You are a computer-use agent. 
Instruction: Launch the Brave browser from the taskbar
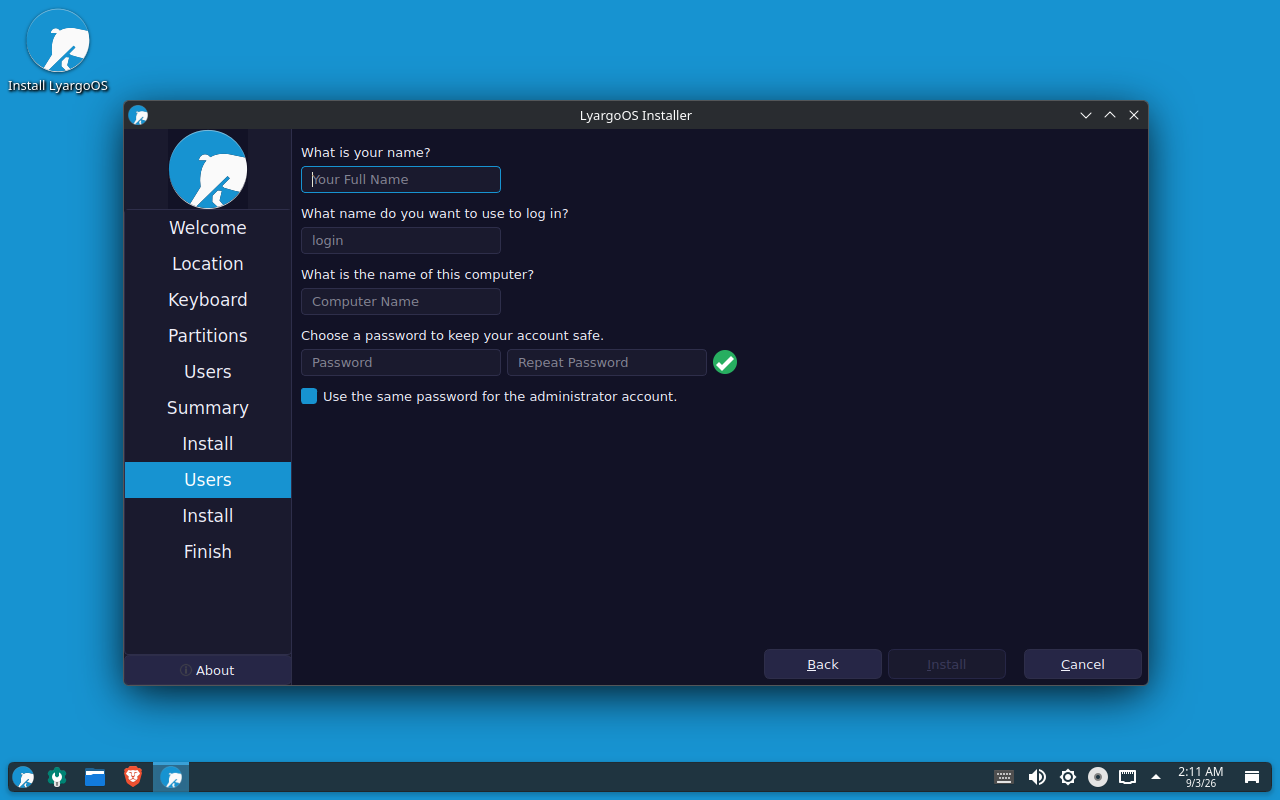[x=133, y=777]
